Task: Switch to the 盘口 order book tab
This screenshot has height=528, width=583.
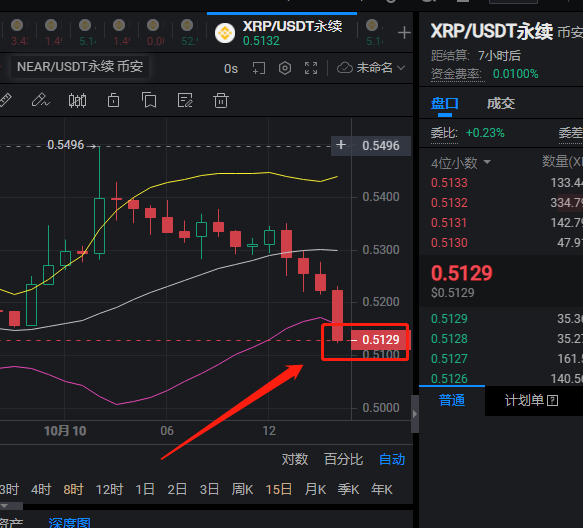Action: [x=444, y=104]
